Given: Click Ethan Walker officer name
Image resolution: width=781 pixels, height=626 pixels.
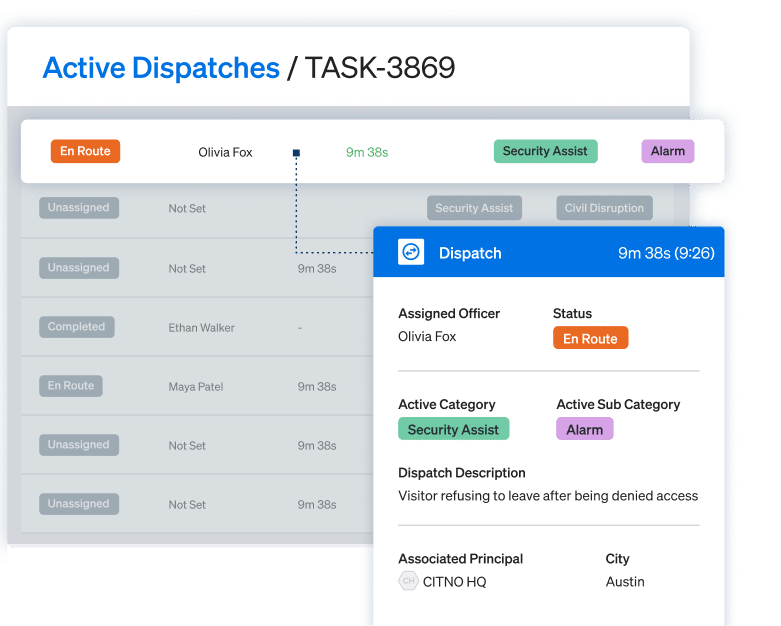Looking at the screenshot, I should click(x=201, y=328).
